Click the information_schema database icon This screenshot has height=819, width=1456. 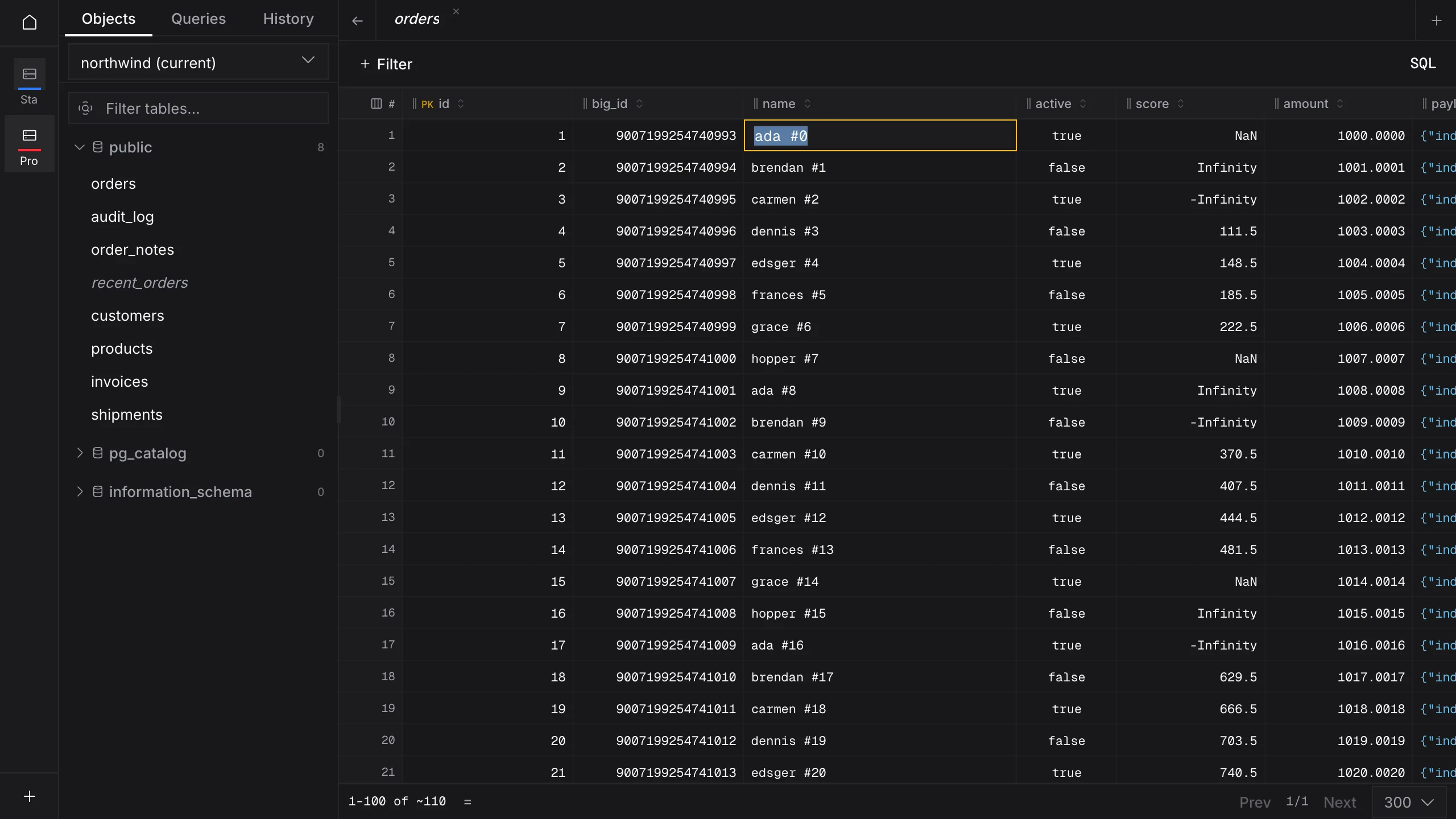tap(98, 492)
